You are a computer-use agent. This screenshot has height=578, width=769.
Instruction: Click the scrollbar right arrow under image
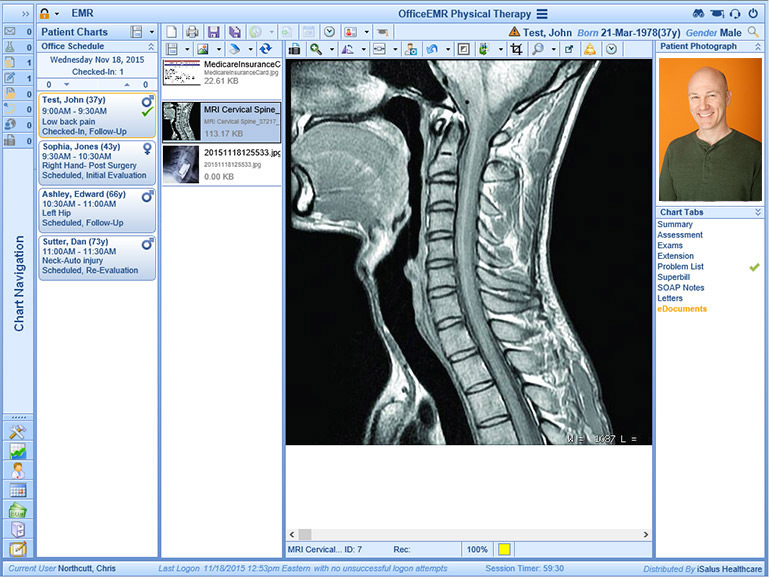pyautogui.click(x=645, y=534)
